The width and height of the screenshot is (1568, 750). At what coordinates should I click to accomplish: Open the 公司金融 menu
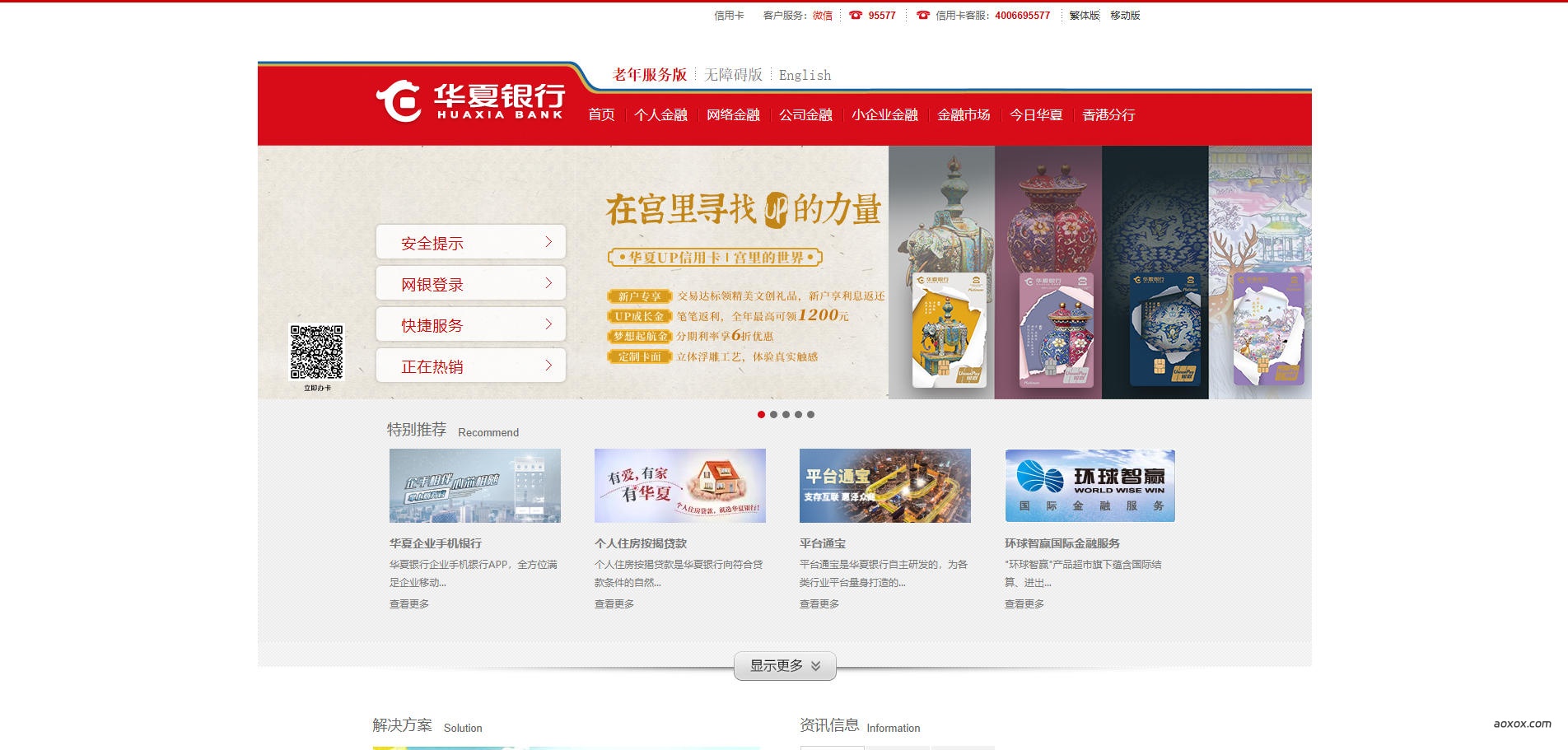tap(806, 115)
